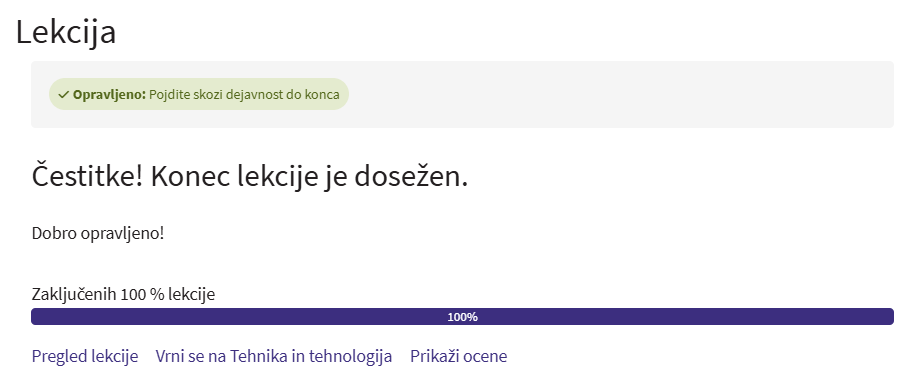
Task: Click the 100% label inside progress bar
Action: pyautogui.click(x=463, y=317)
